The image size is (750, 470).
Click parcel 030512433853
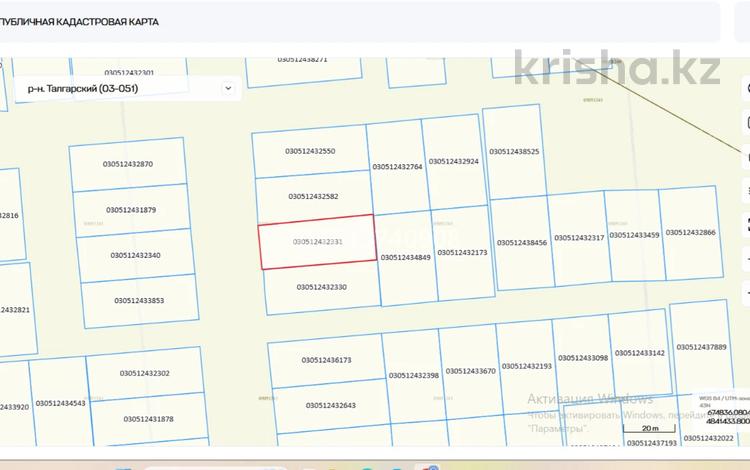(139, 301)
